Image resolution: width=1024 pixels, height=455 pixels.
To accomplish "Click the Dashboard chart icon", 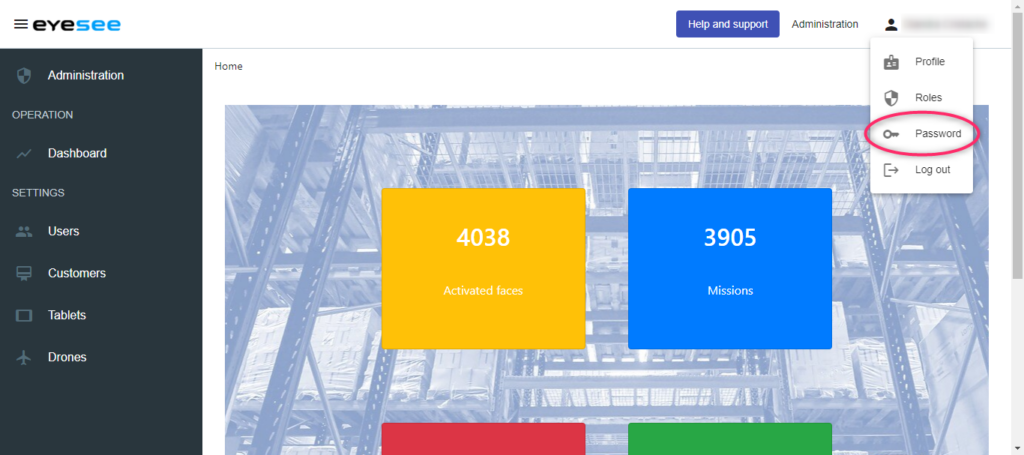I will 25,154.
